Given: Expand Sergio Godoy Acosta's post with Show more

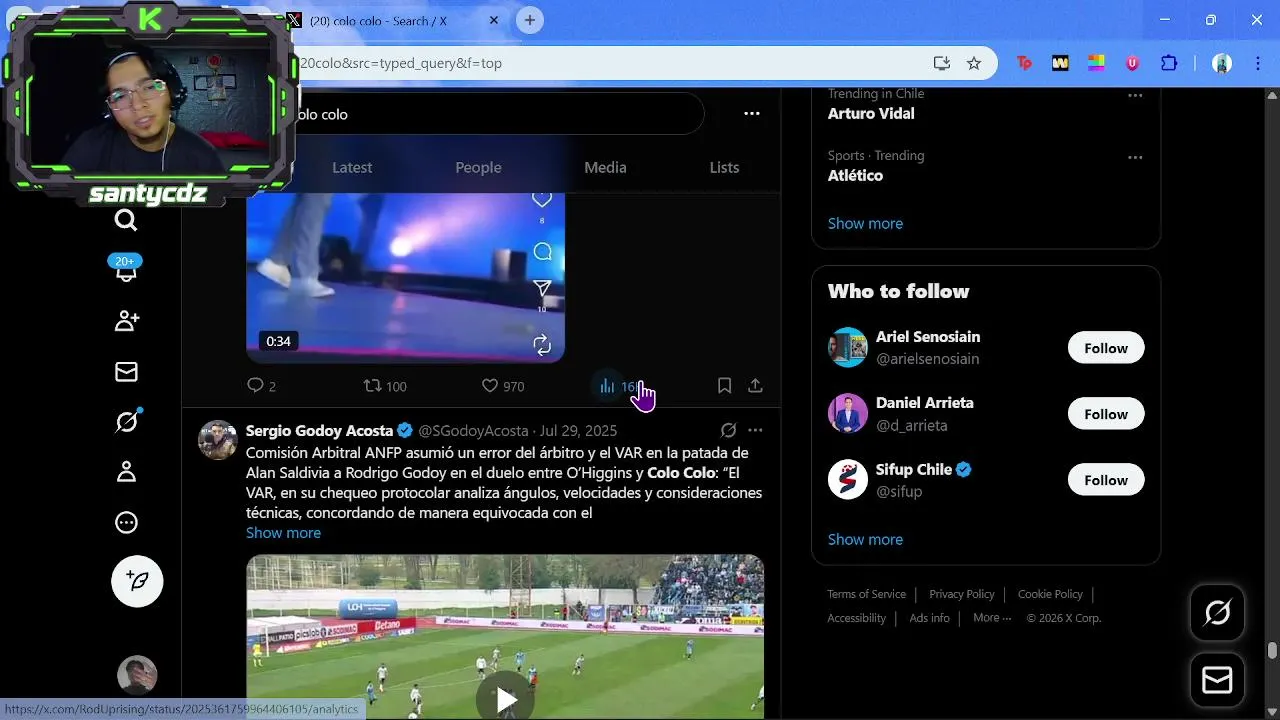Looking at the screenshot, I should pos(283,533).
